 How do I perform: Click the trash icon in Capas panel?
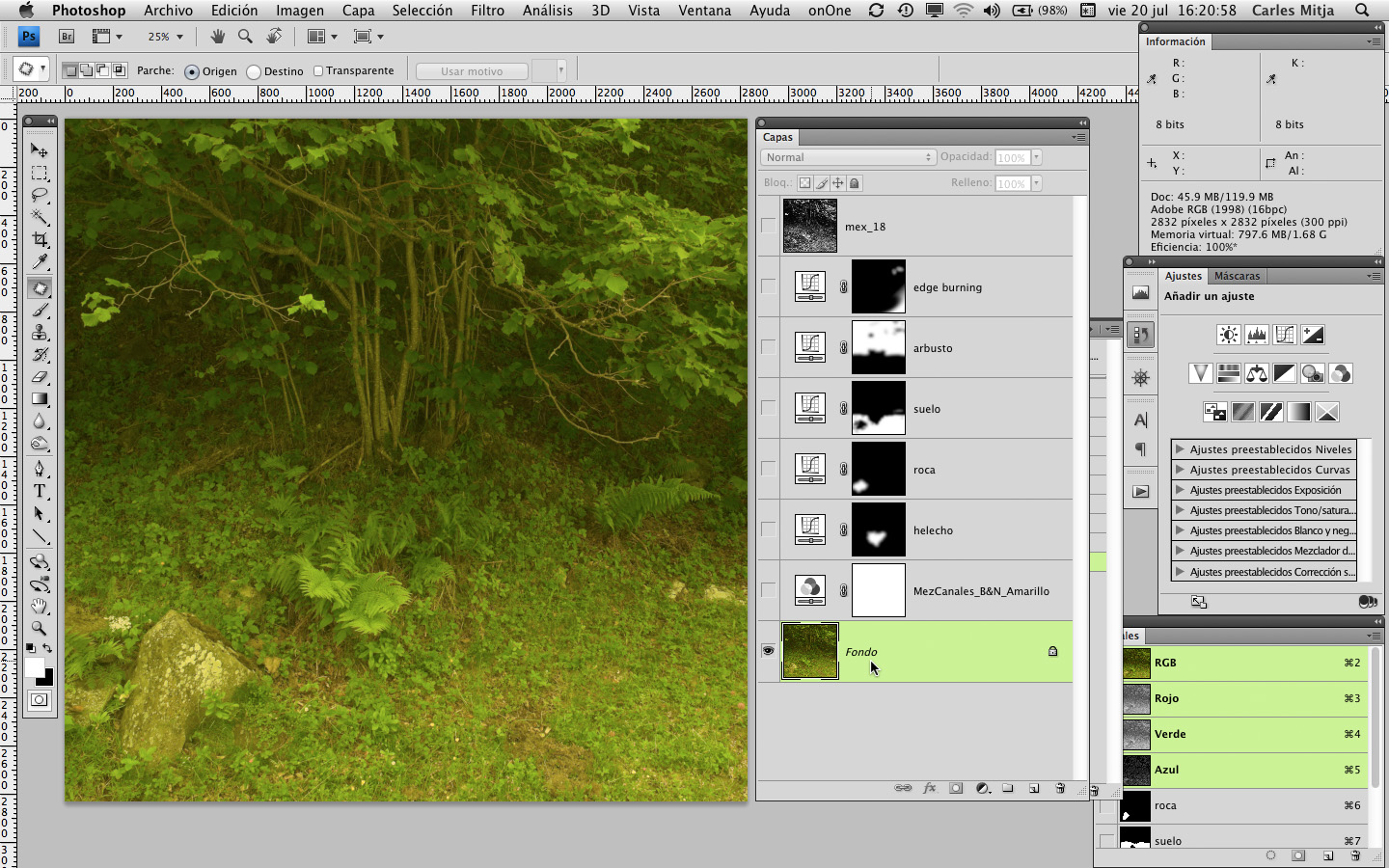click(1060, 788)
